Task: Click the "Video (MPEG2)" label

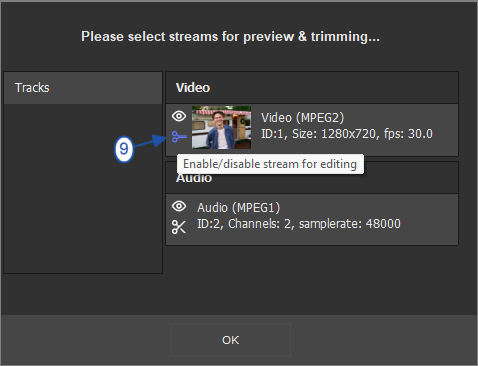Action: (x=302, y=118)
